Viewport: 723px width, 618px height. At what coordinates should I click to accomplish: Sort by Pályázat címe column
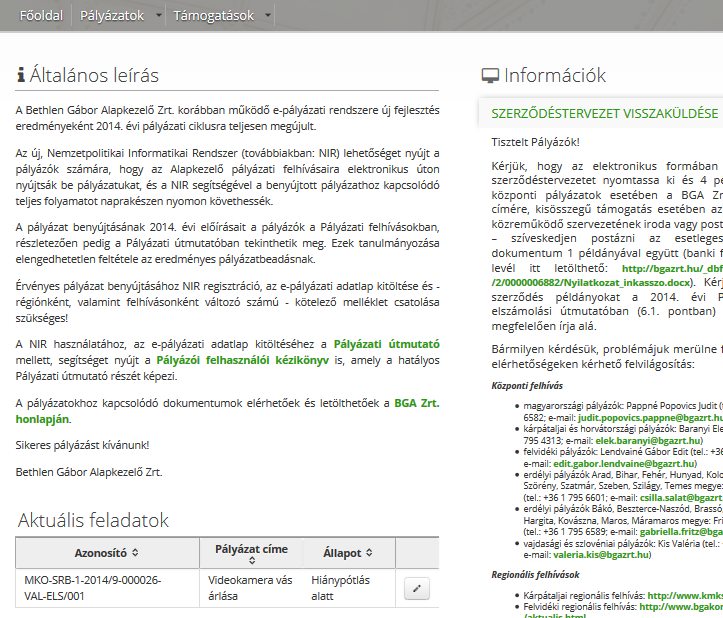pos(251,553)
